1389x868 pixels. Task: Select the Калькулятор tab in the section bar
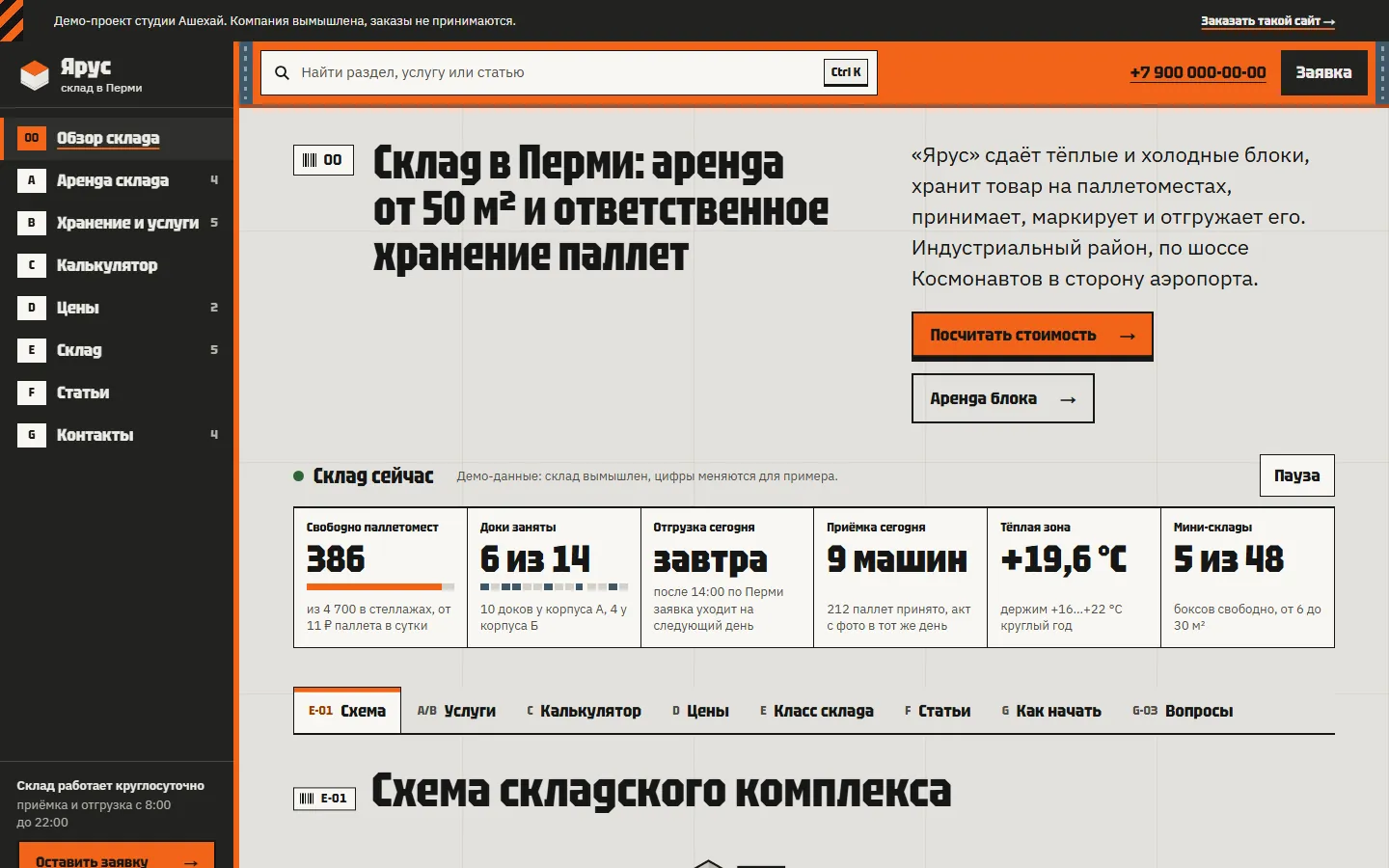click(x=584, y=711)
